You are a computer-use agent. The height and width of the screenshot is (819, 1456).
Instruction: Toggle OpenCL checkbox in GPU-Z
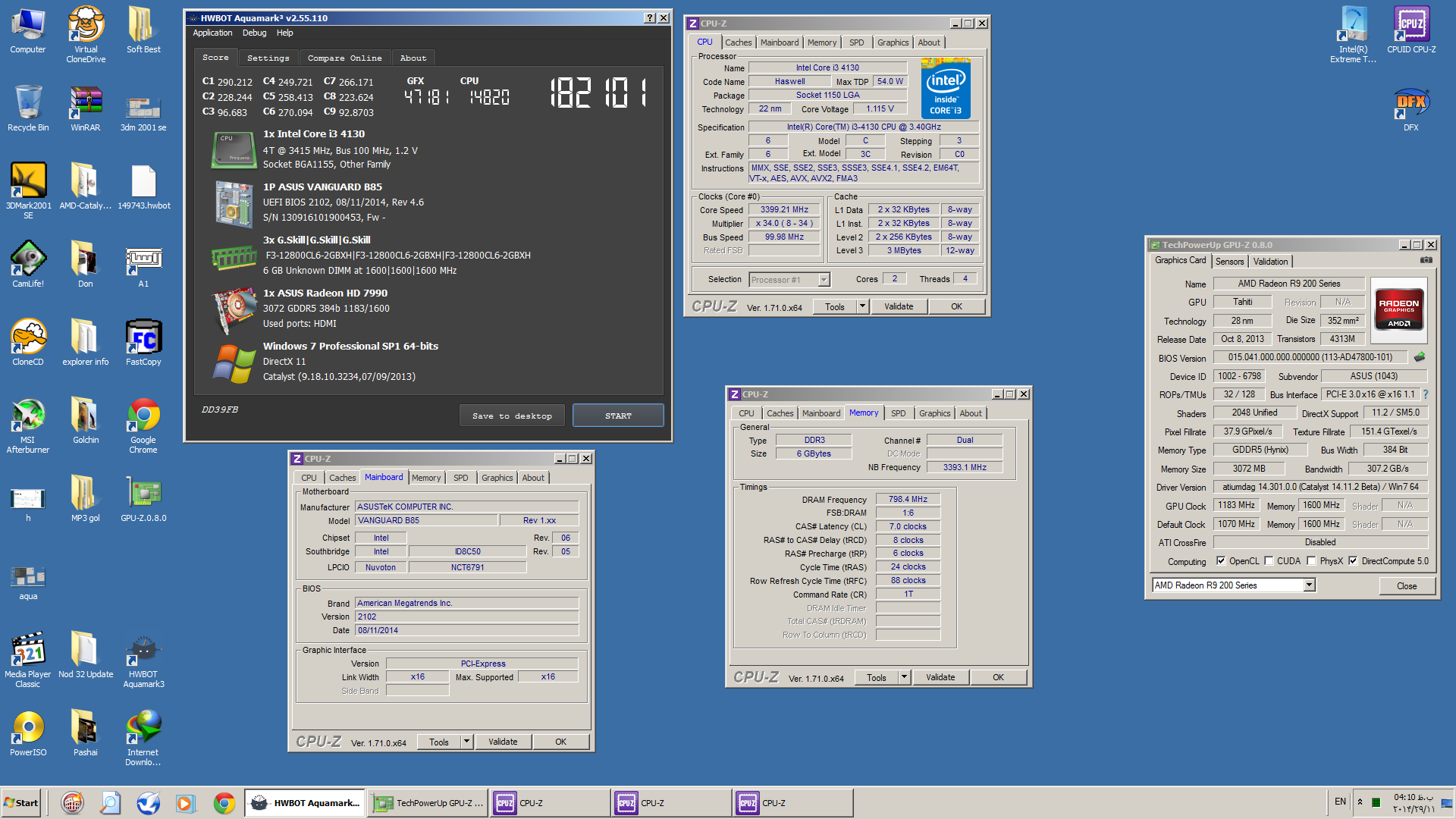click(1221, 561)
